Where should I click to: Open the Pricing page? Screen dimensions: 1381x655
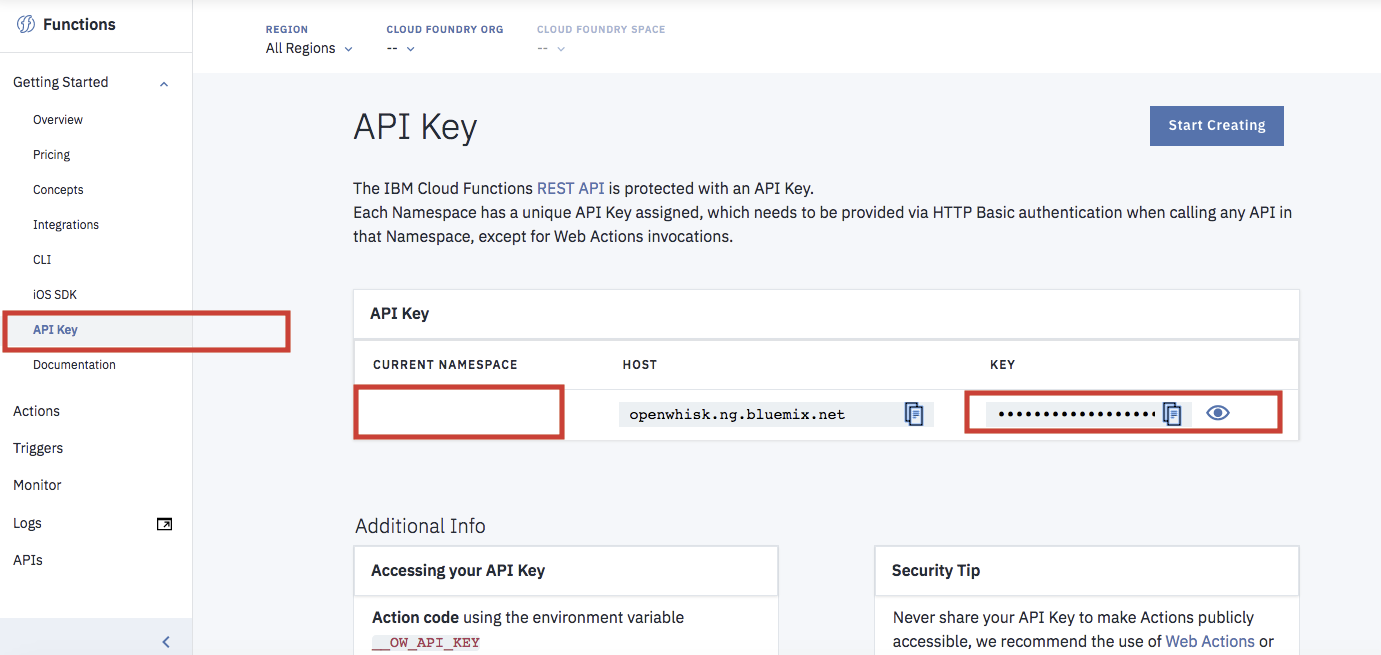52,155
